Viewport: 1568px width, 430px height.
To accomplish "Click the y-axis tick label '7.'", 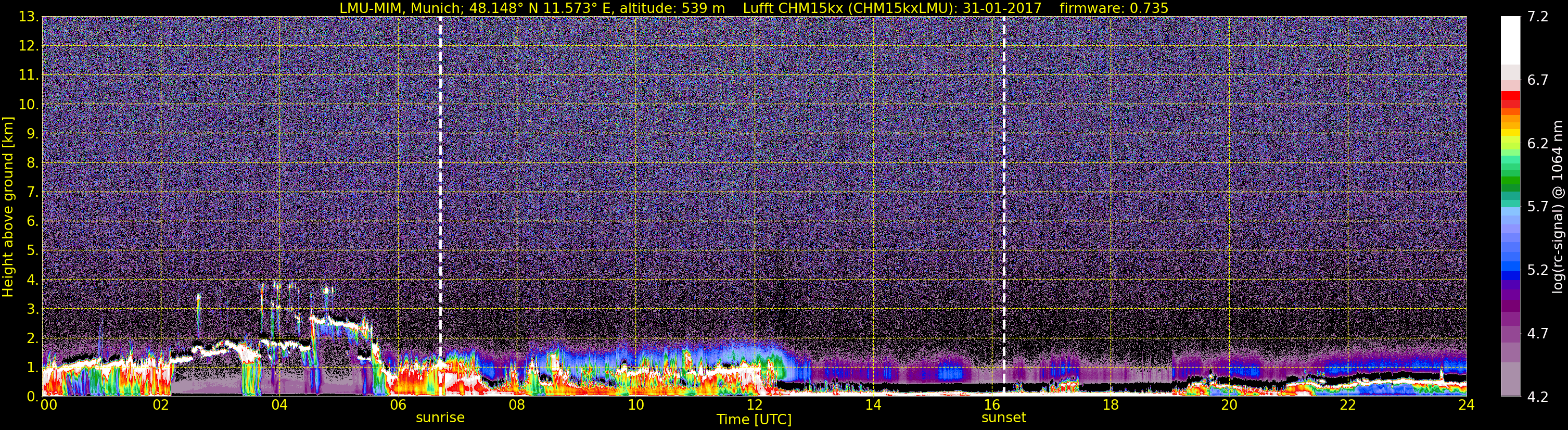I will click(x=32, y=192).
